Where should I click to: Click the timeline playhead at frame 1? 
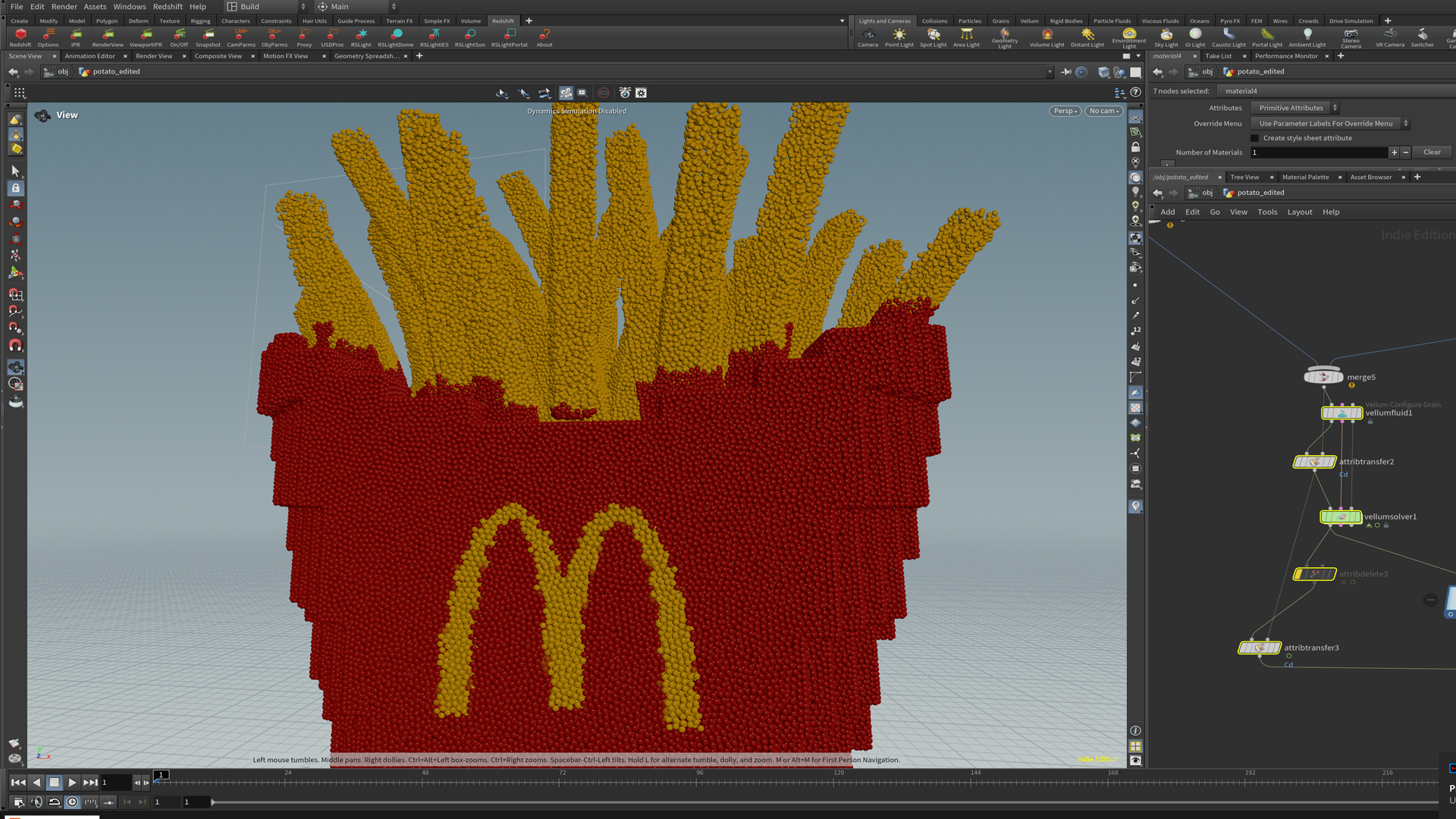(x=161, y=775)
